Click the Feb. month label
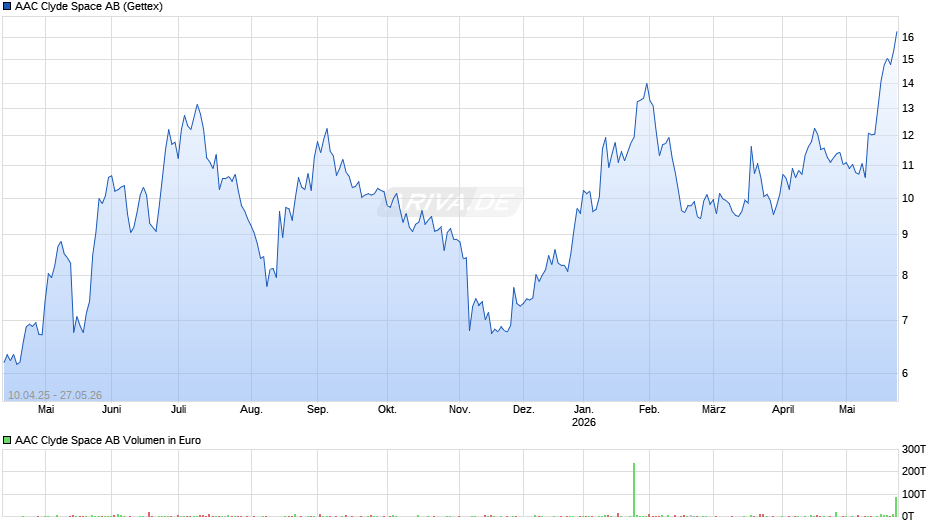Screen dimensions: 940x526 point(649,410)
